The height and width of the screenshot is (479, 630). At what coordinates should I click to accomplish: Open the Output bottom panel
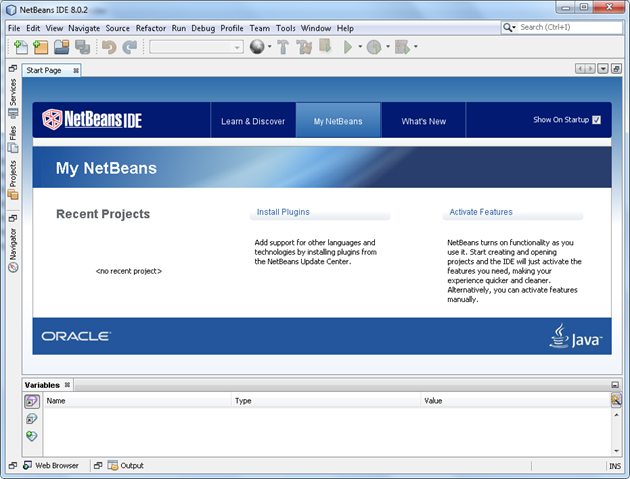tap(125, 465)
